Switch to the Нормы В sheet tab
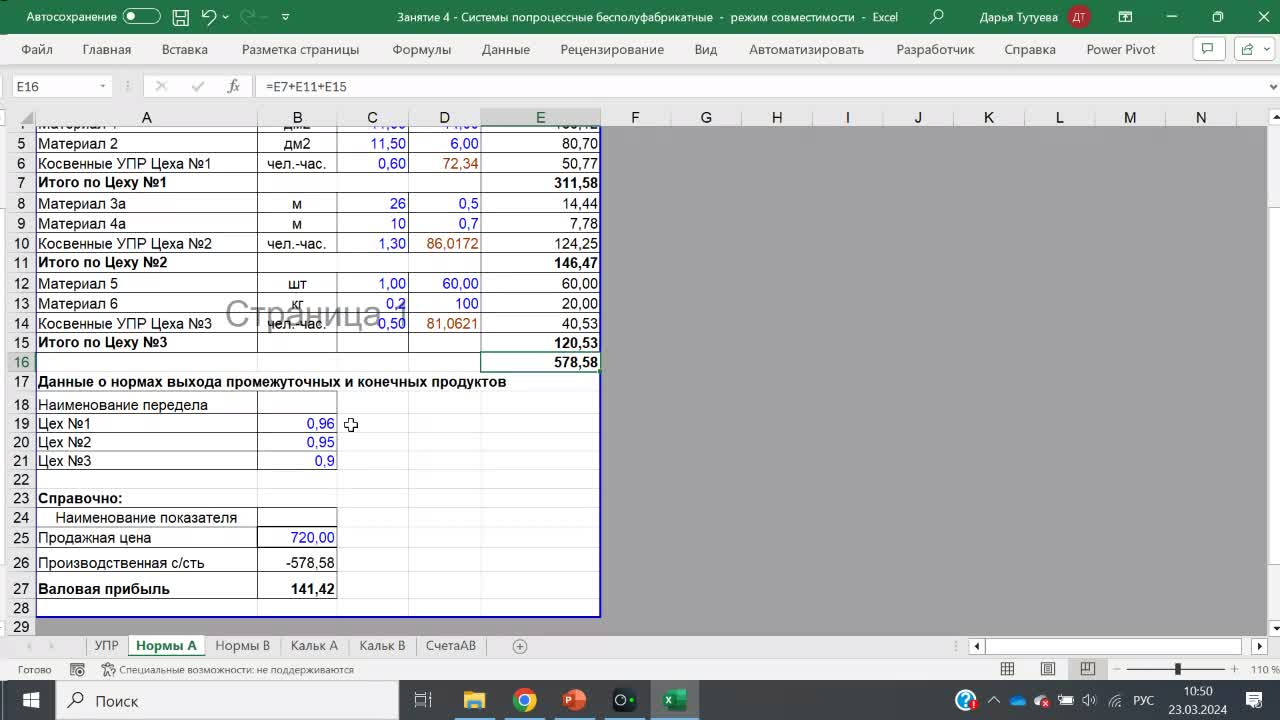 click(243, 646)
